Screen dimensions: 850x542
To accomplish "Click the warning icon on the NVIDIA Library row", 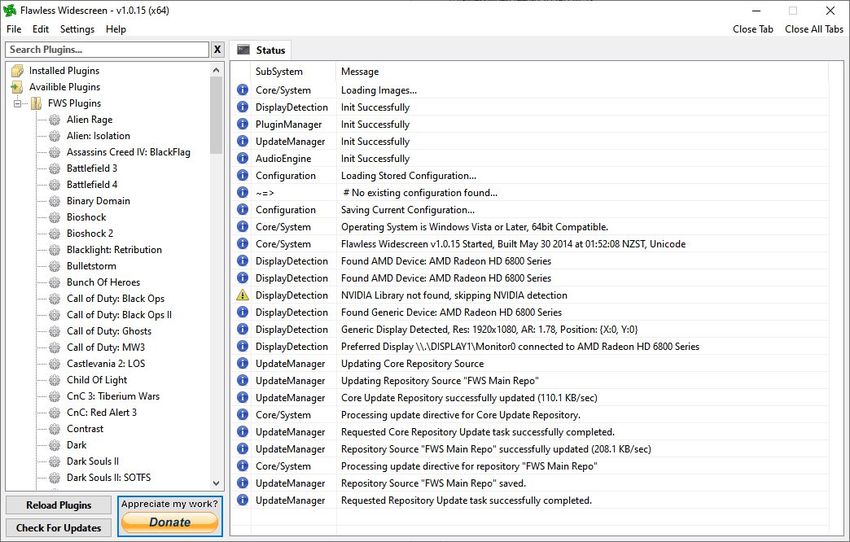I will tap(242, 295).
